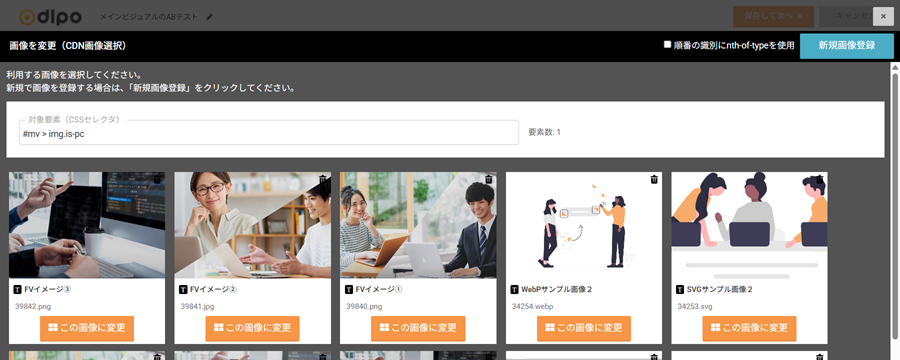
Task: Click the dlpo logo
Action: click(x=50, y=17)
